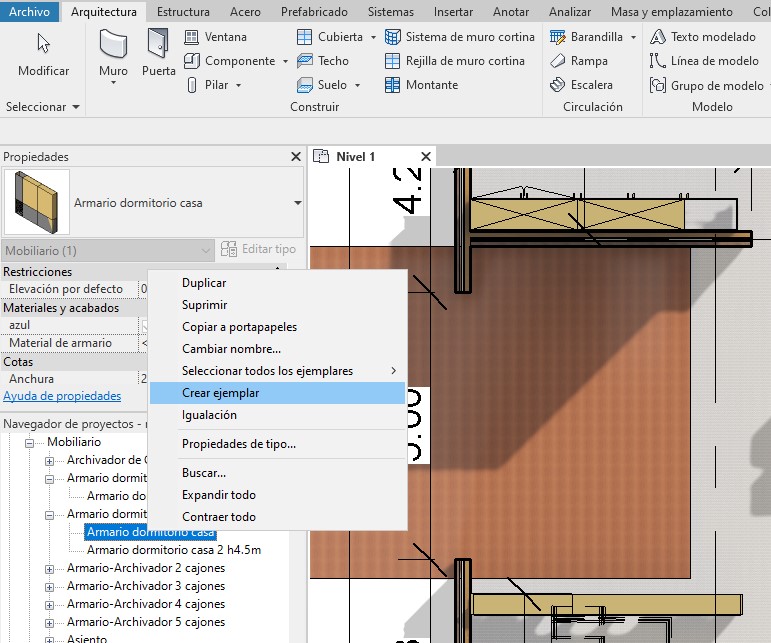This screenshot has height=643, width=771.
Task: Choose Crear ejemplar from context menu
Action: [x=220, y=393]
